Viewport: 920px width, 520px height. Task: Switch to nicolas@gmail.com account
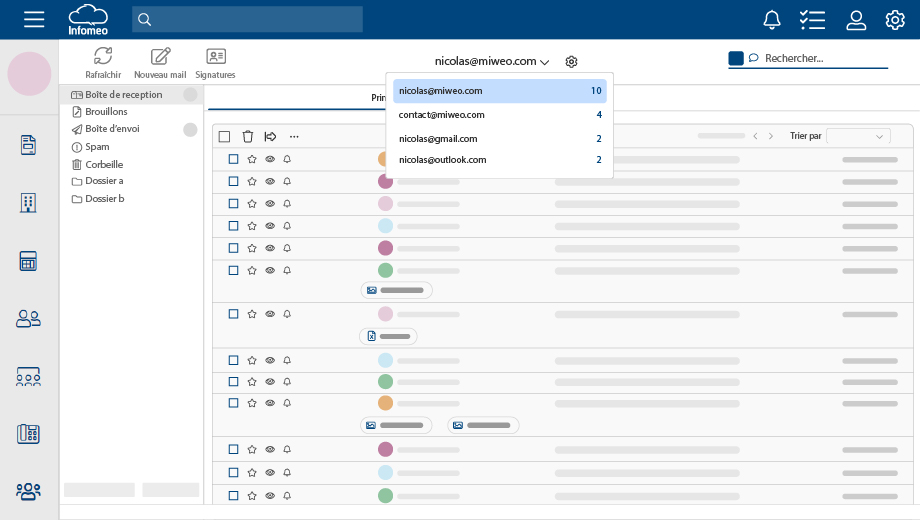click(500, 139)
